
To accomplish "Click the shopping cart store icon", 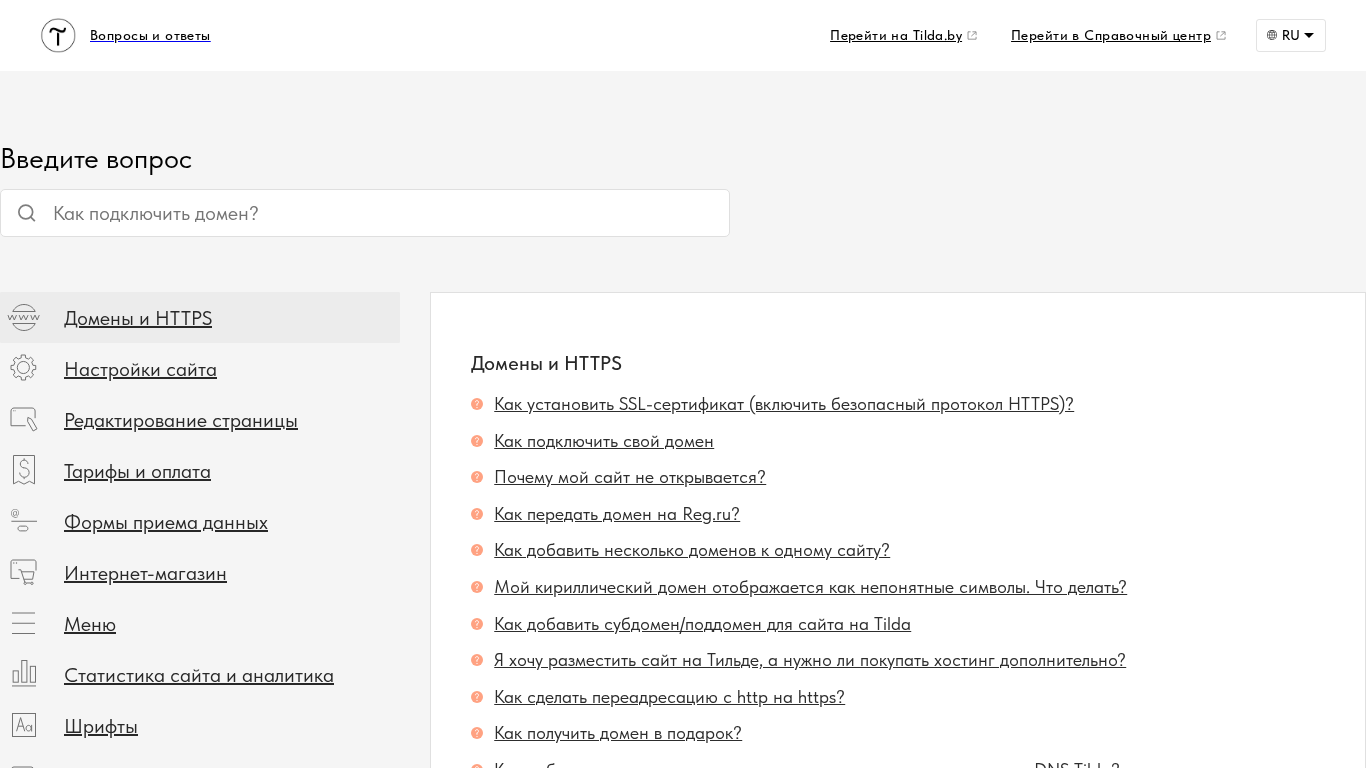I will point(23,572).
